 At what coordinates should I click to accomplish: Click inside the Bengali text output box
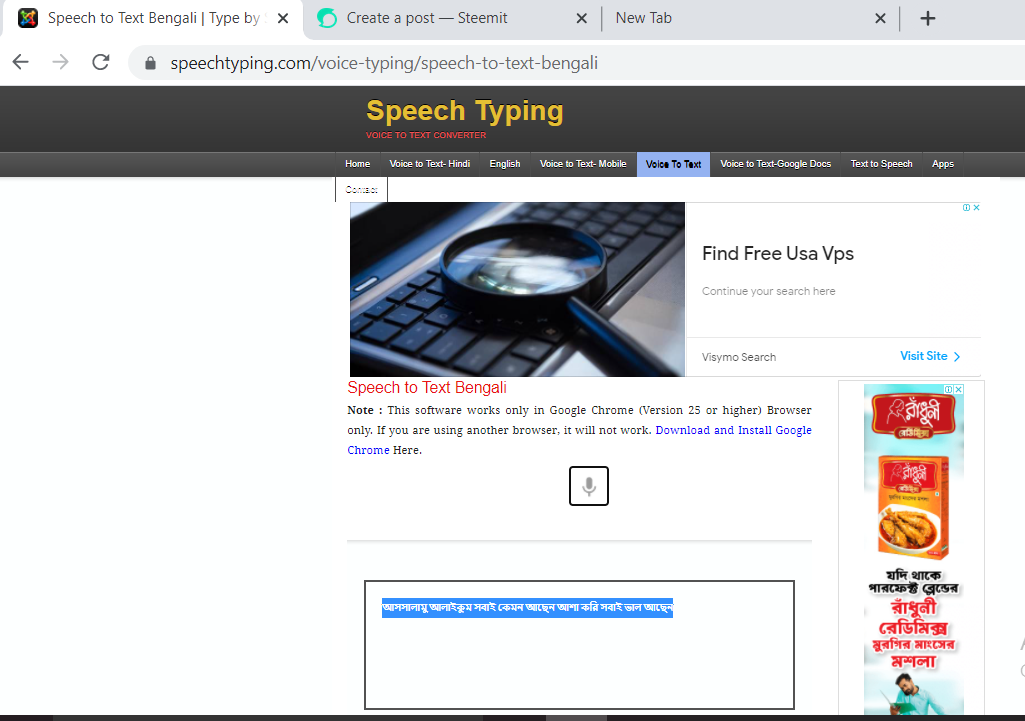click(579, 645)
